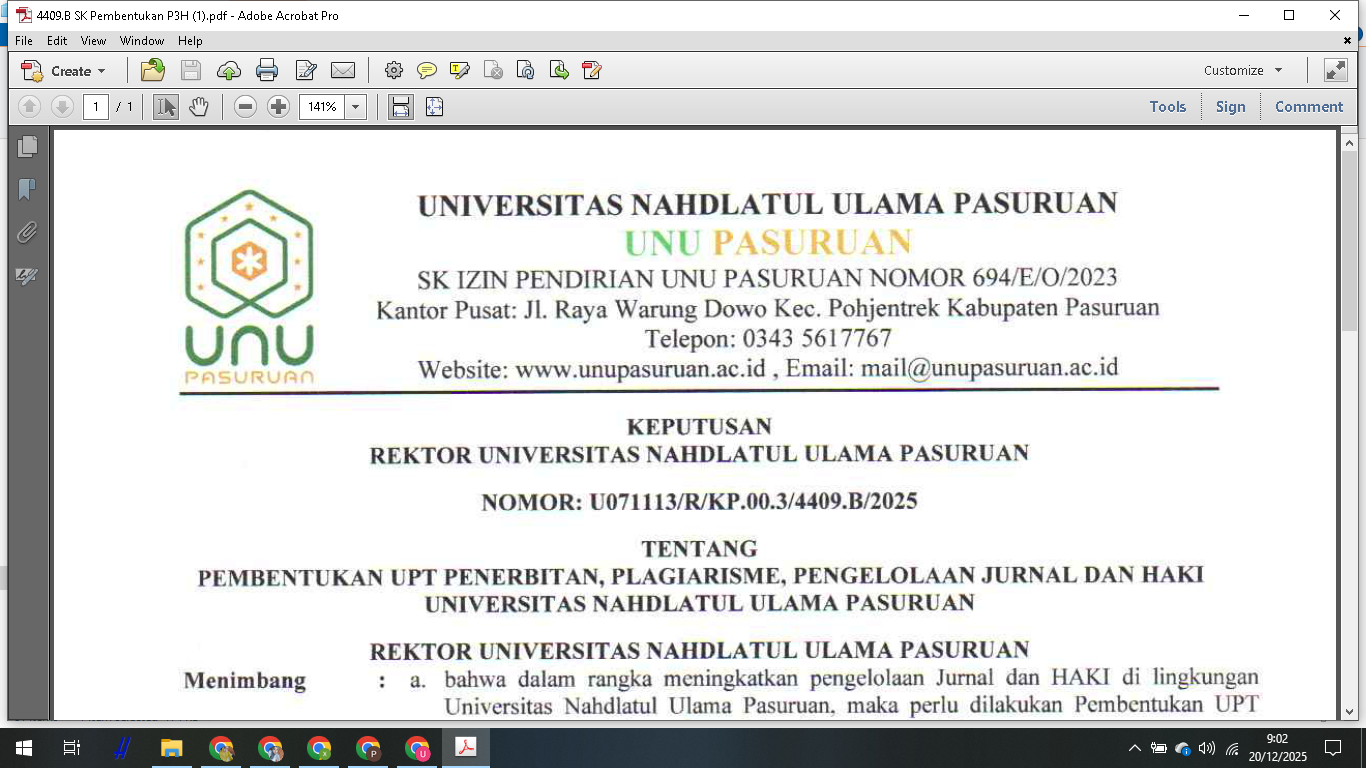Show Bookmarks panel in sidebar

click(27, 189)
